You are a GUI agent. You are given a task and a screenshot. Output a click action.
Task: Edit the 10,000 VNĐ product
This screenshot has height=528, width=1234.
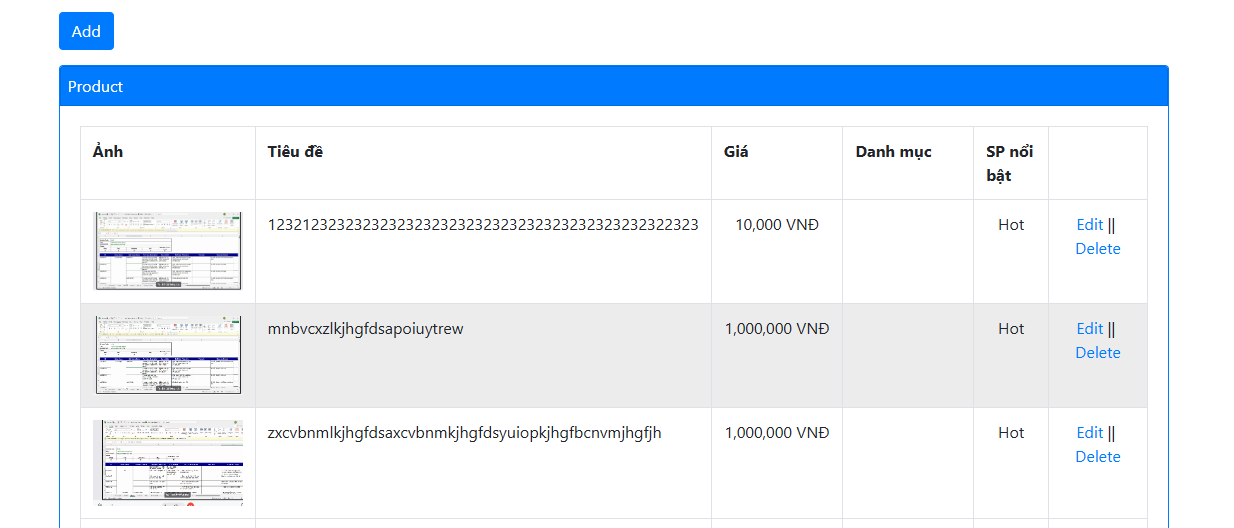(1089, 225)
